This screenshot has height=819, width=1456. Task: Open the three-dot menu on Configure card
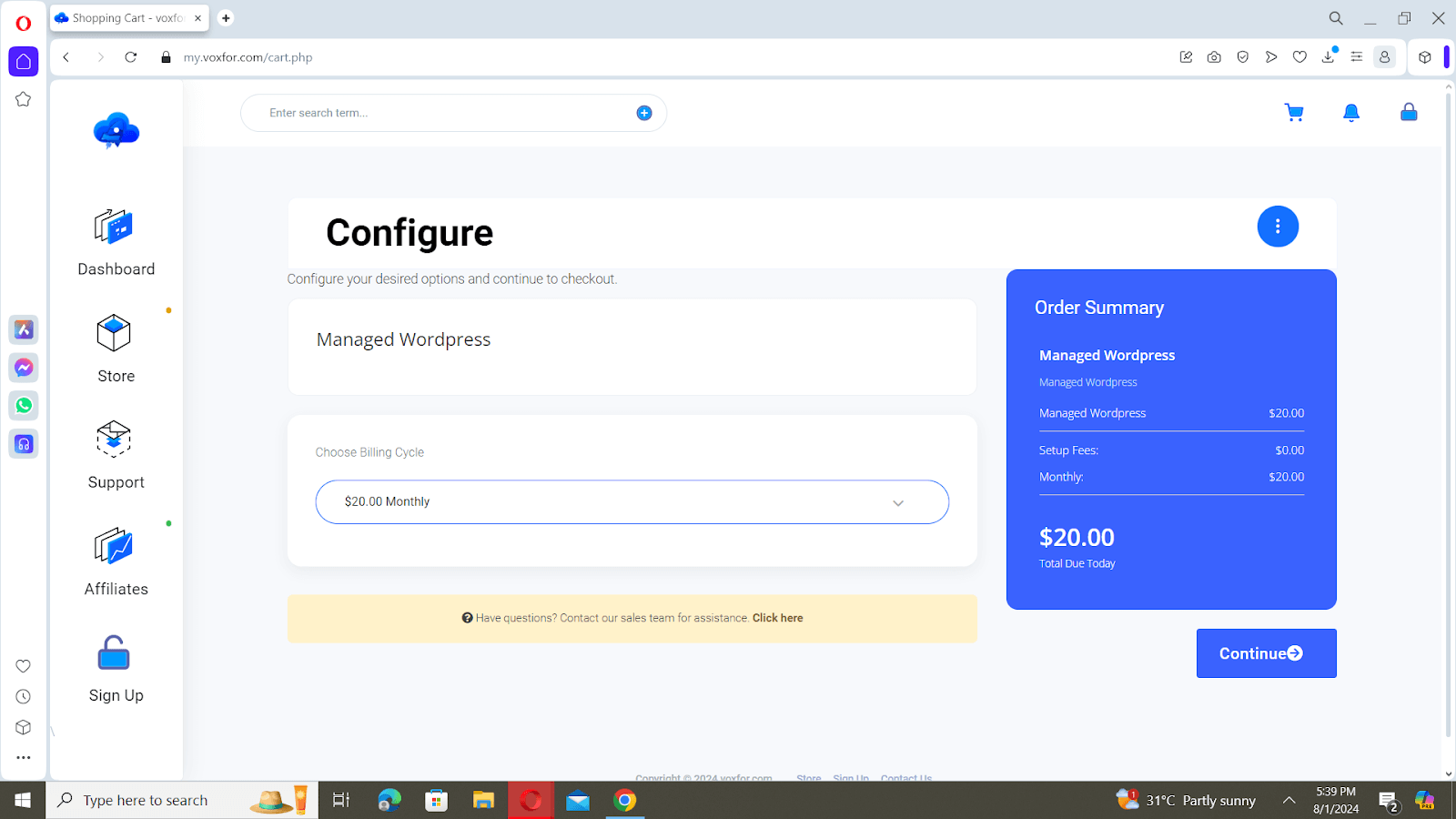[x=1278, y=226]
